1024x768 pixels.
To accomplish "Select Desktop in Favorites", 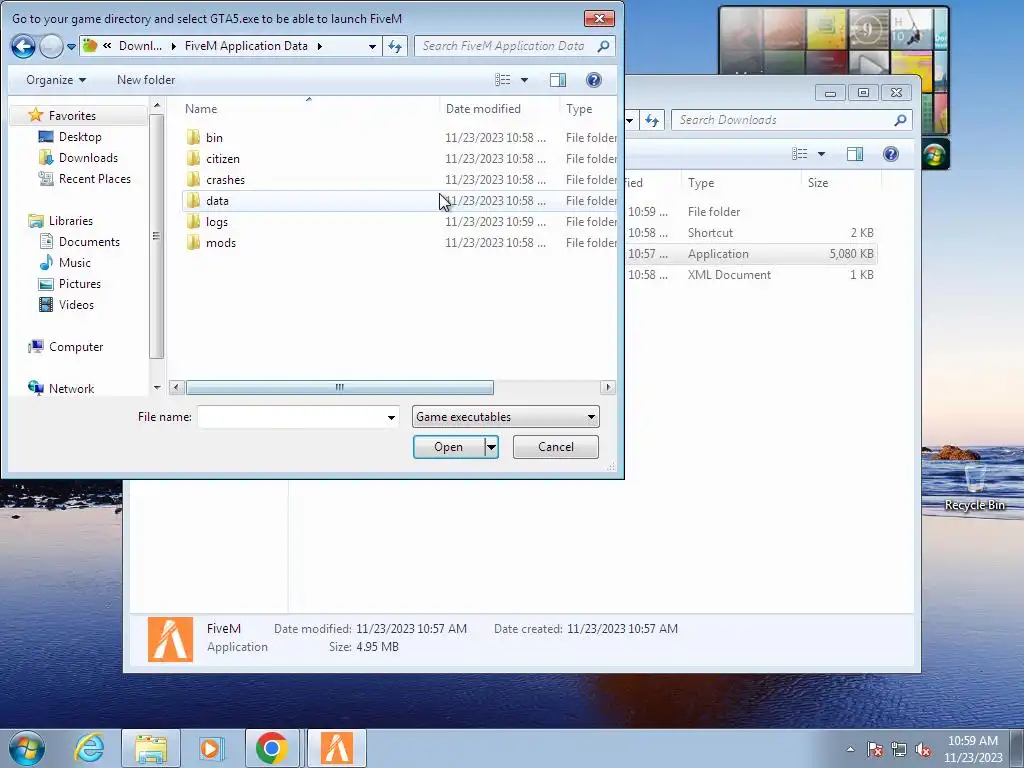I will (71, 136).
